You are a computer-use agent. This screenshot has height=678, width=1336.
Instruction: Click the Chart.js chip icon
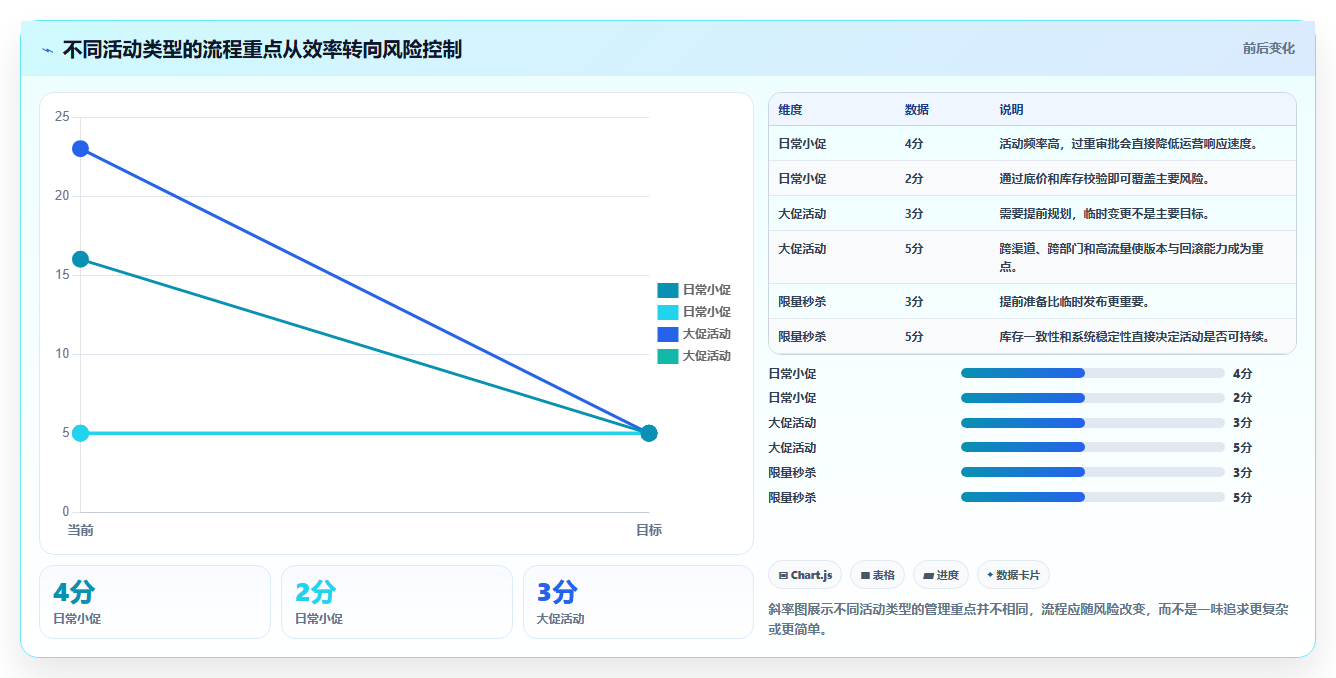[783, 575]
